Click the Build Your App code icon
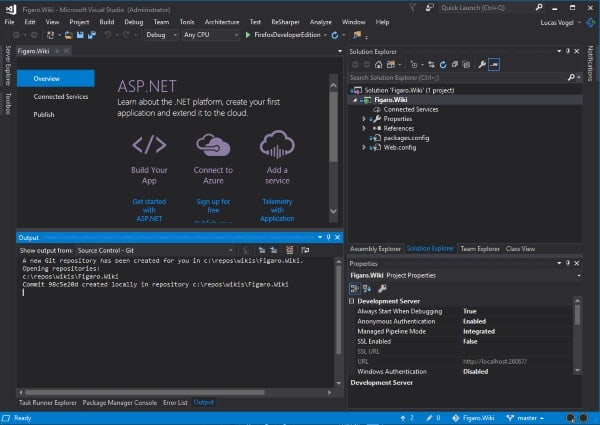600x425 pixels. point(149,145)
